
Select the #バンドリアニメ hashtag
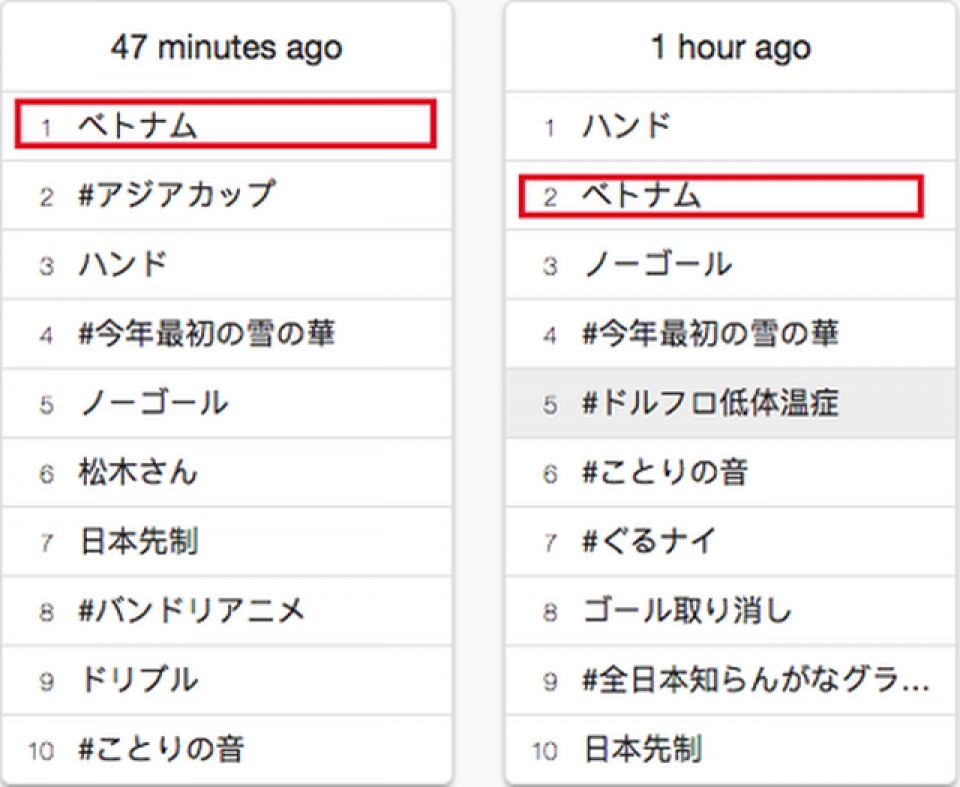pos(192,610)
